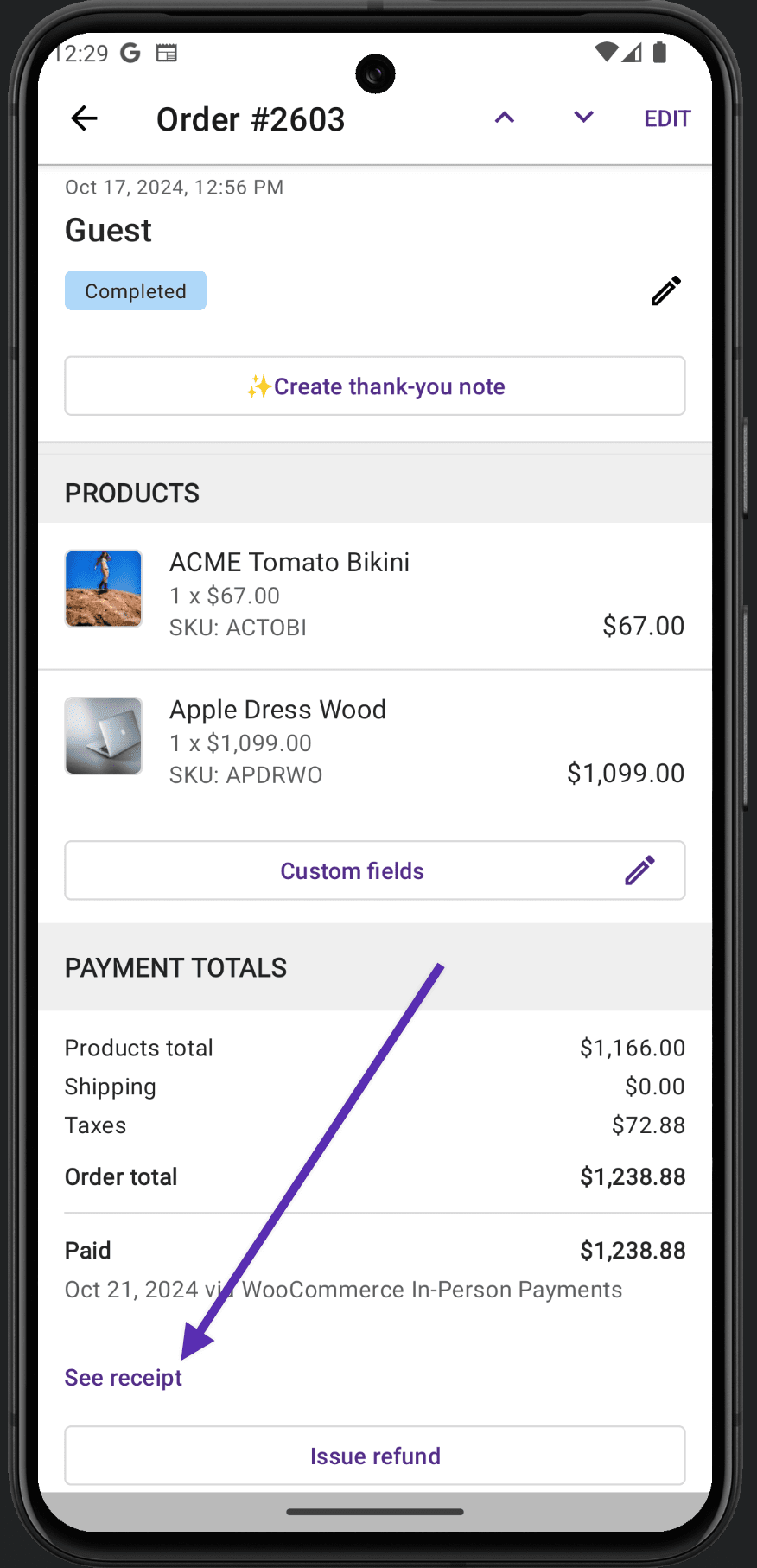Tap the up chevron to view previous order
Screen dimensions: 757x1568
[x=505, y=118]
